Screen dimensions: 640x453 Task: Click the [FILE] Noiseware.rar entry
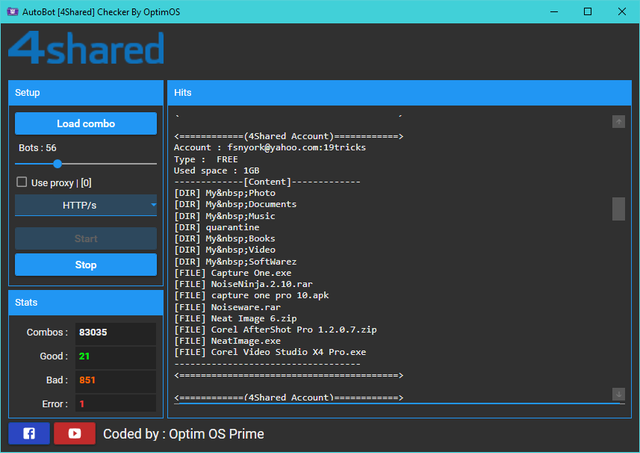tap(227, 307)
